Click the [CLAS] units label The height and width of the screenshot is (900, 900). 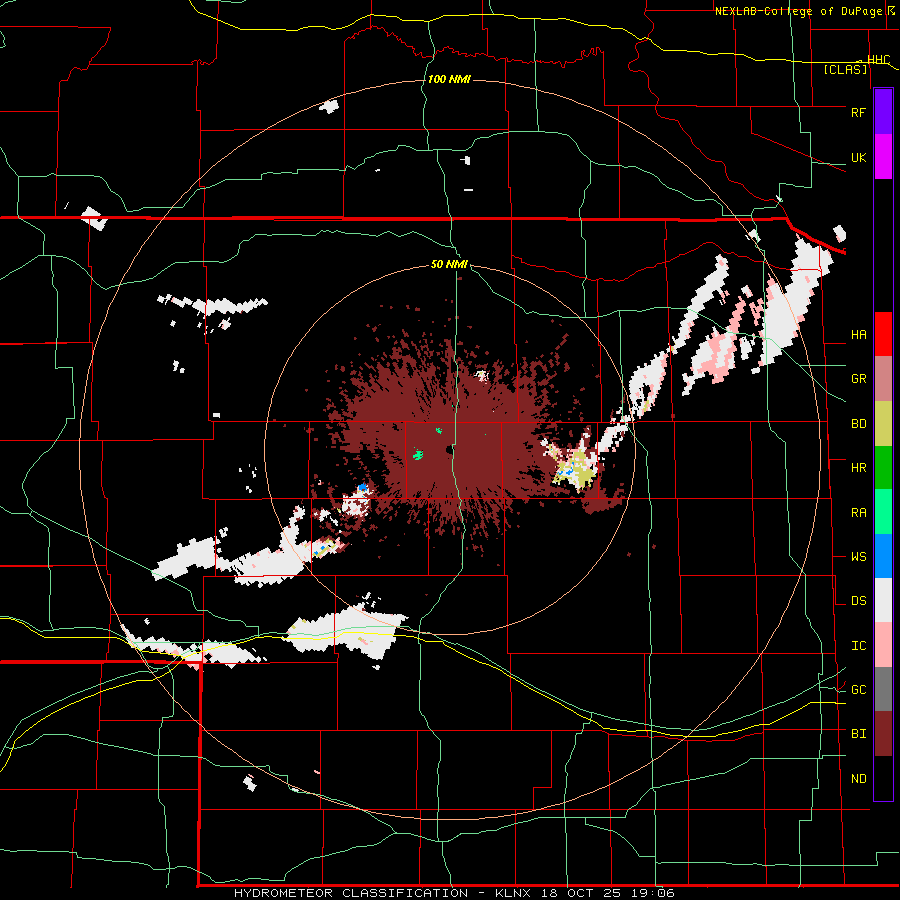pos(845,69)
